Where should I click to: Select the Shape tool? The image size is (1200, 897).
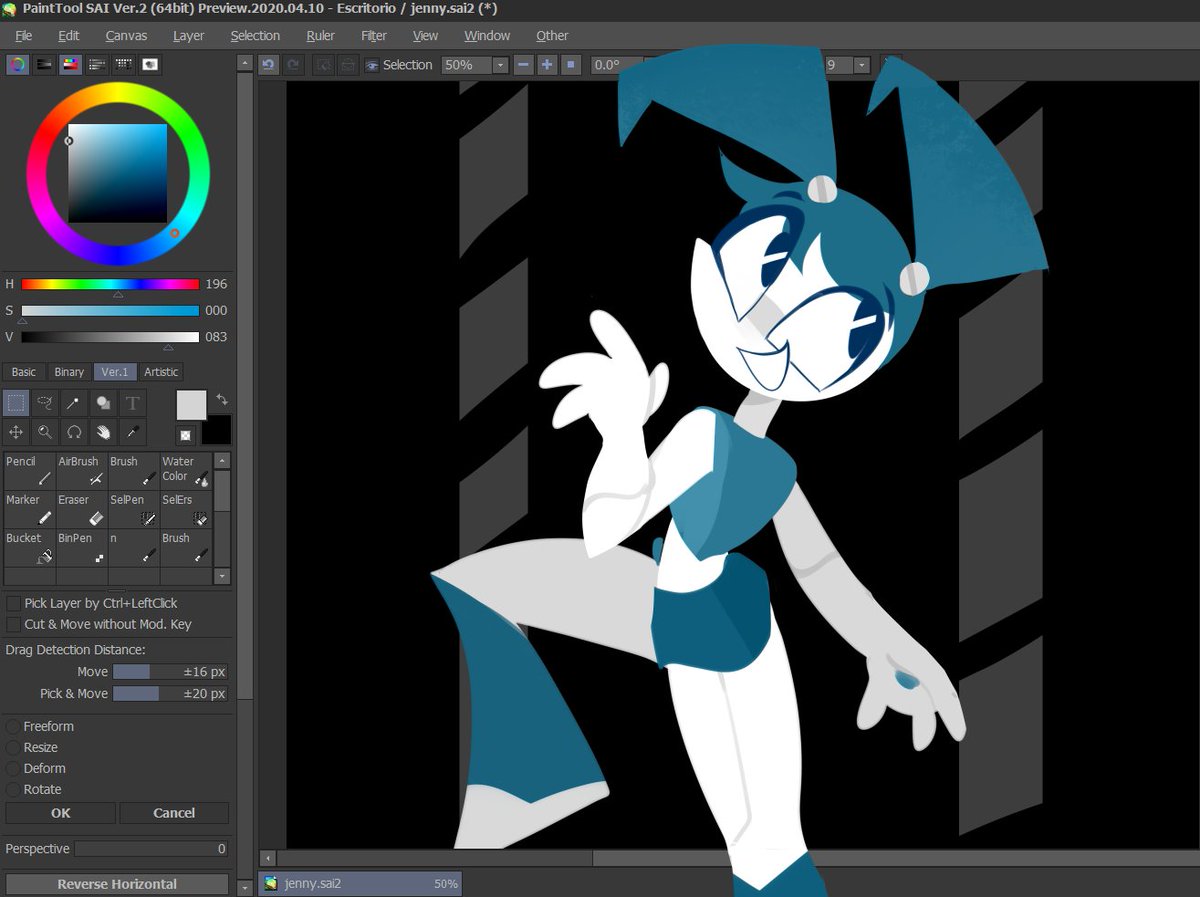click(103, 403)
